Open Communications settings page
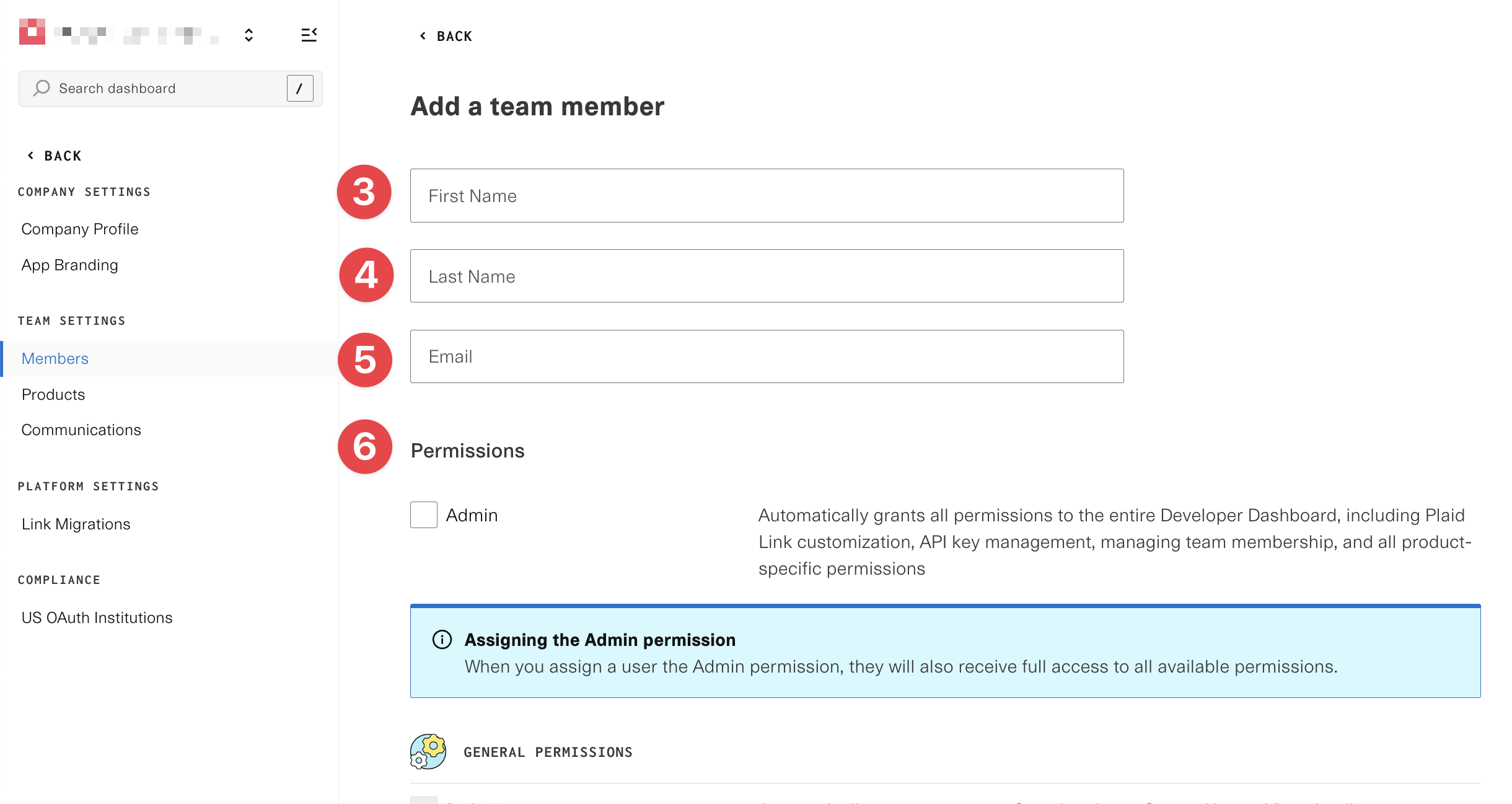1512x804 pixels. pos(81,430)
